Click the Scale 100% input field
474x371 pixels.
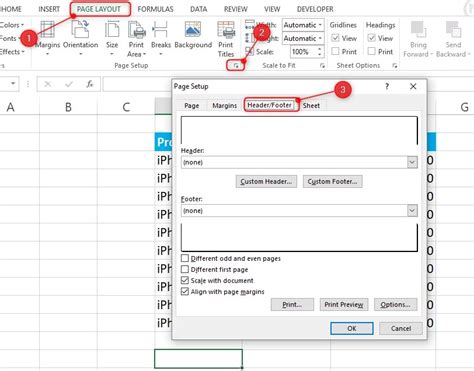coord(303,52)
